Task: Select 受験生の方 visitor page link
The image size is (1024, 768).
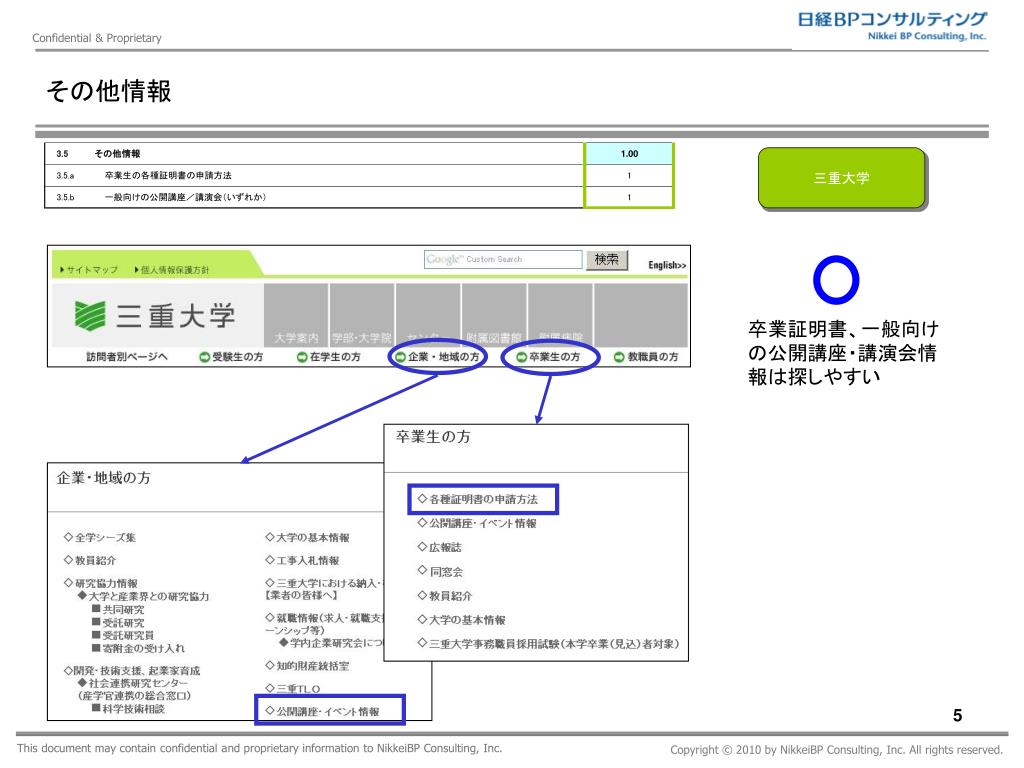Action: pos(238,357)
